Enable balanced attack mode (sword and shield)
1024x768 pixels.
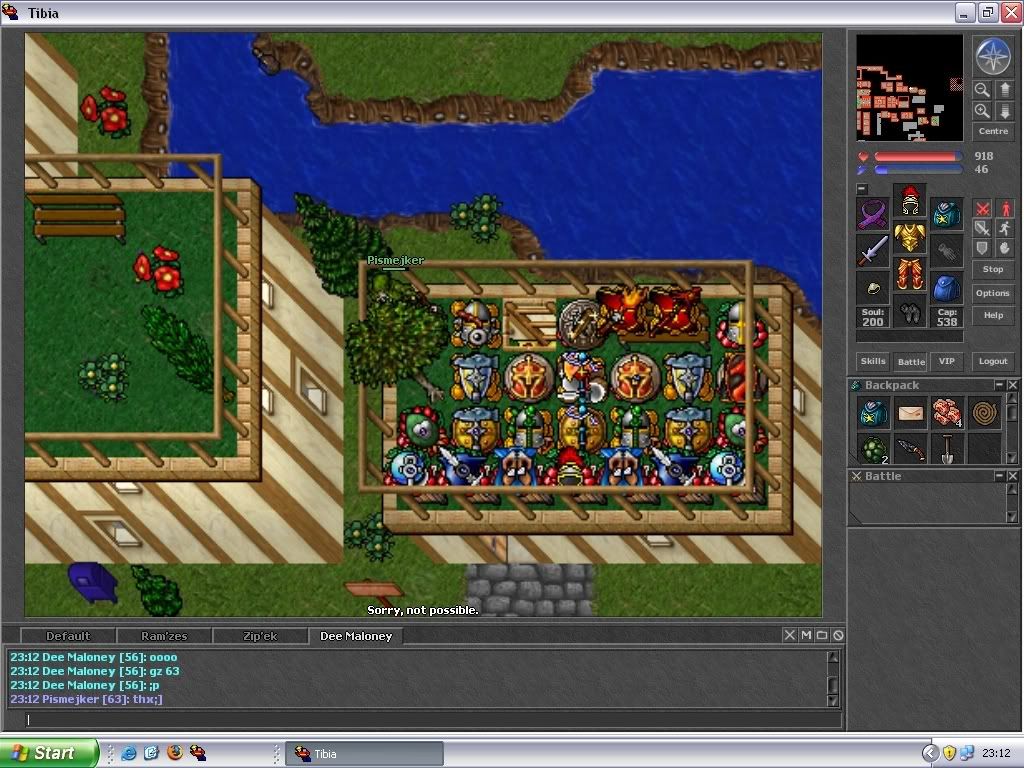(982, 228)
